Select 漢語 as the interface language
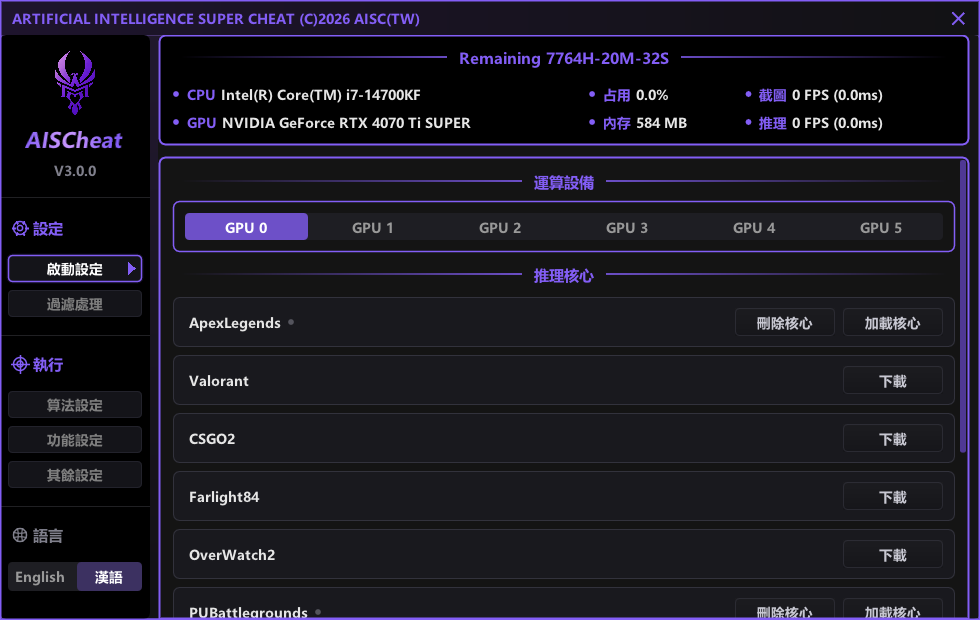The height and width of the screenshot is (620, 980). point(109,577)
